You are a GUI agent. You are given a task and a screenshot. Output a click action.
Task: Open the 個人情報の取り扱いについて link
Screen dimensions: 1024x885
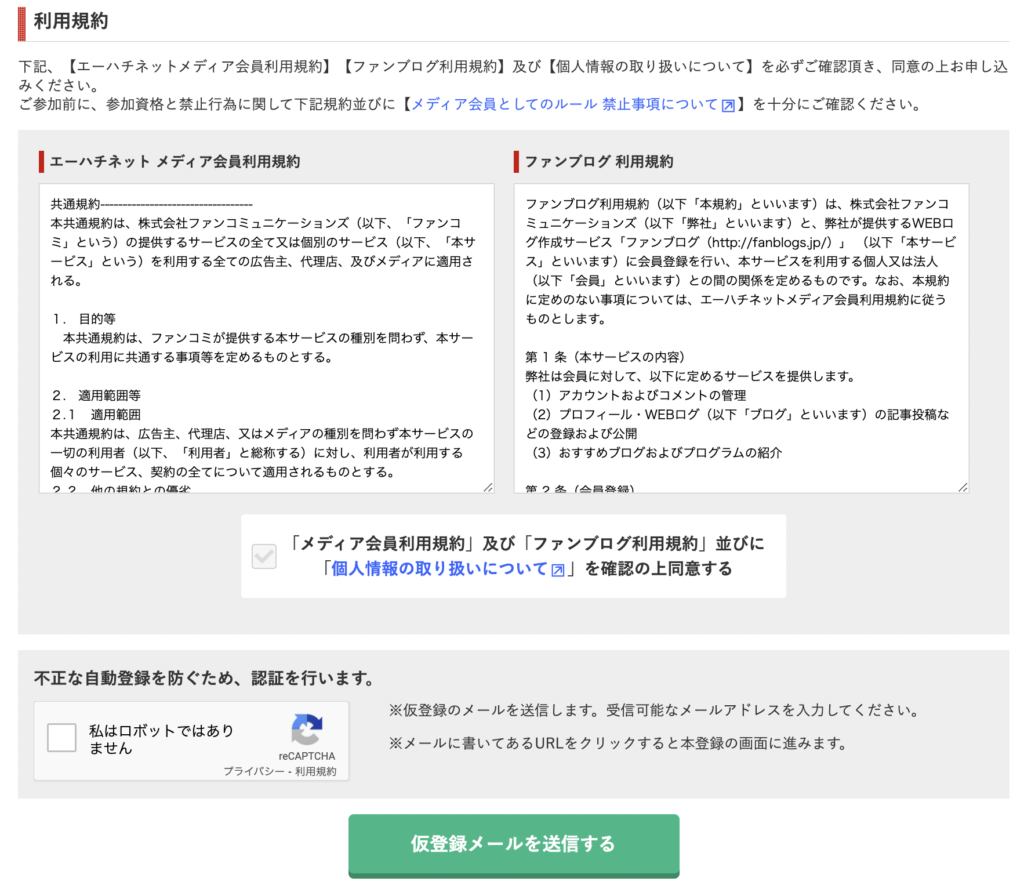[439, 569]
